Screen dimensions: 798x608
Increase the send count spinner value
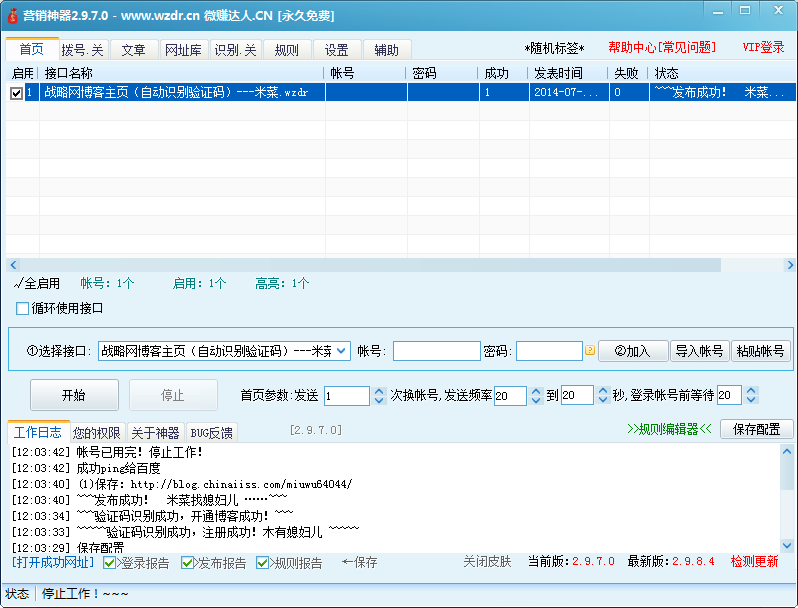pos(379,391)
